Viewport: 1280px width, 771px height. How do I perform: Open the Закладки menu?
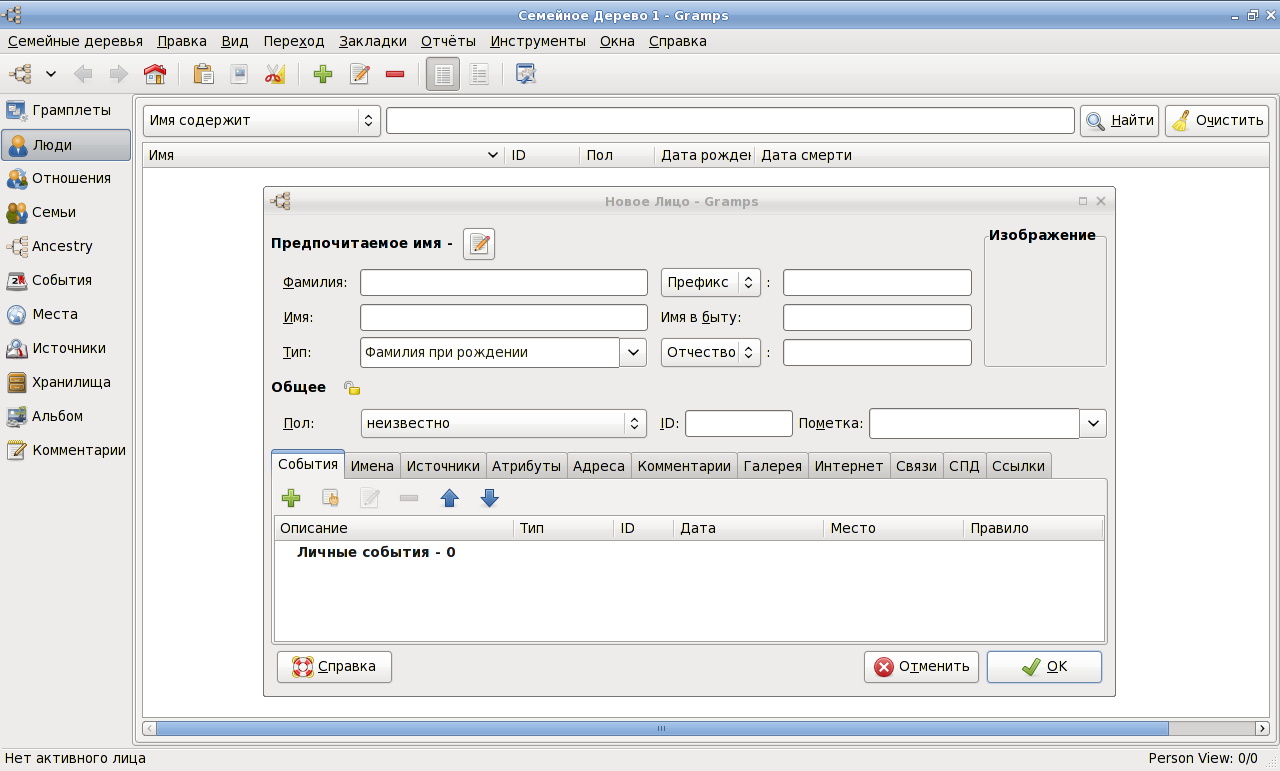coord(373,41)
